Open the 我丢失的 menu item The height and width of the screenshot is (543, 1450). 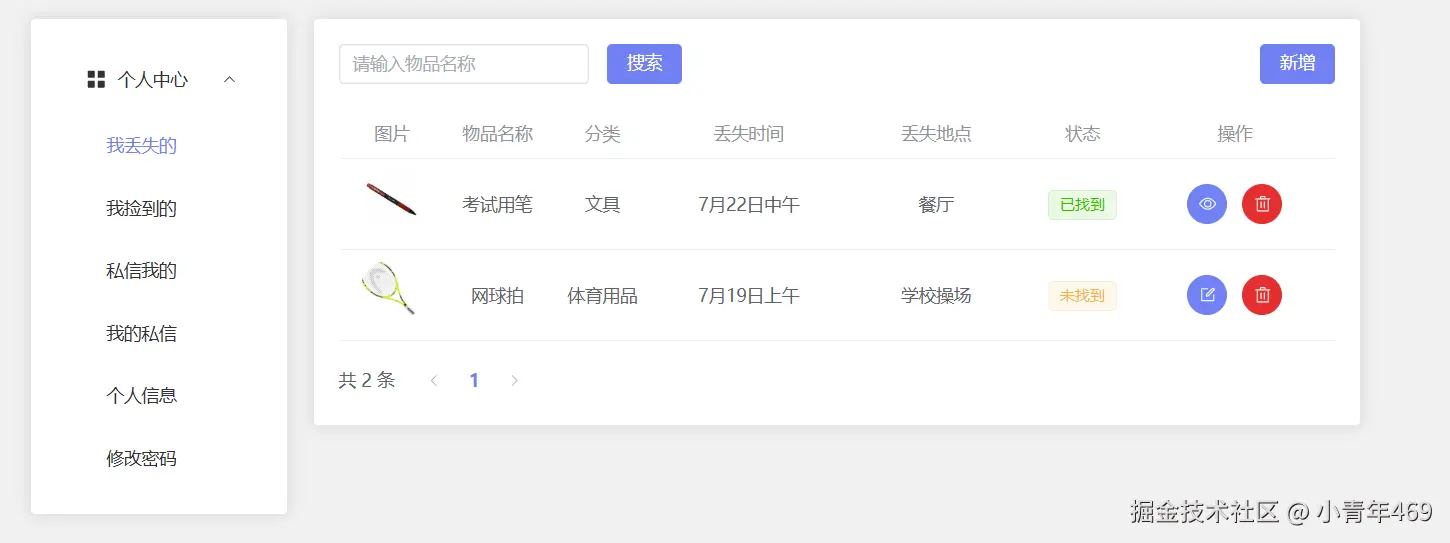tap(142, 146)
